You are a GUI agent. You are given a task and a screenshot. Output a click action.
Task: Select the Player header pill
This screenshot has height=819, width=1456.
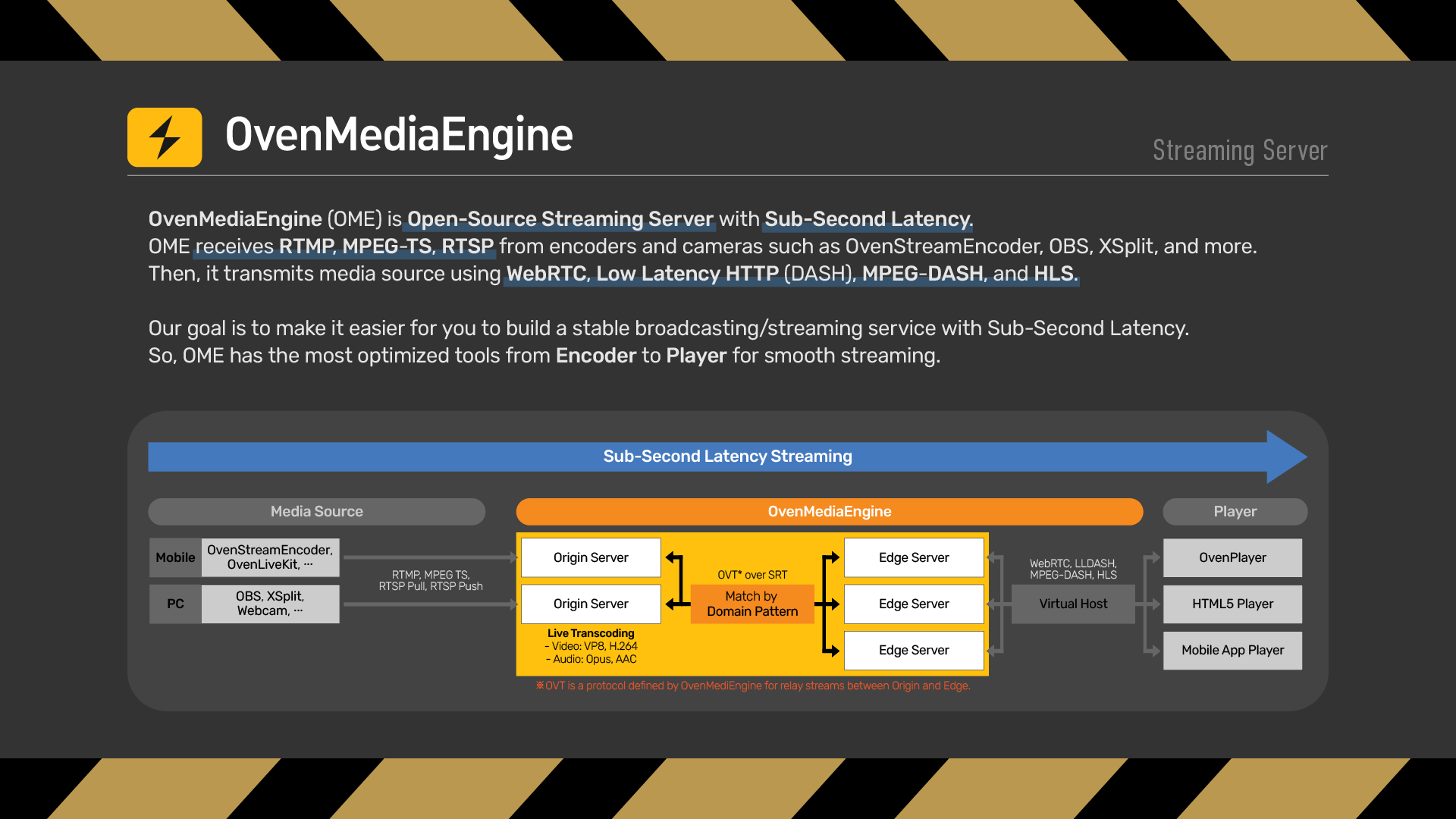point(1235,512)
